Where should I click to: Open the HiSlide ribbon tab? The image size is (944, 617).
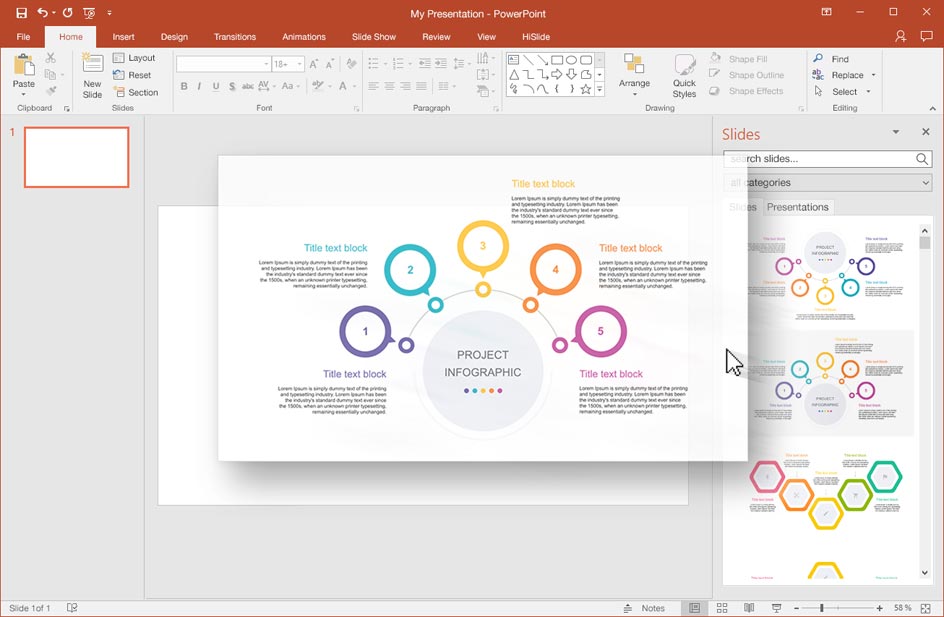pyautogui.click(x=536, y=37)
